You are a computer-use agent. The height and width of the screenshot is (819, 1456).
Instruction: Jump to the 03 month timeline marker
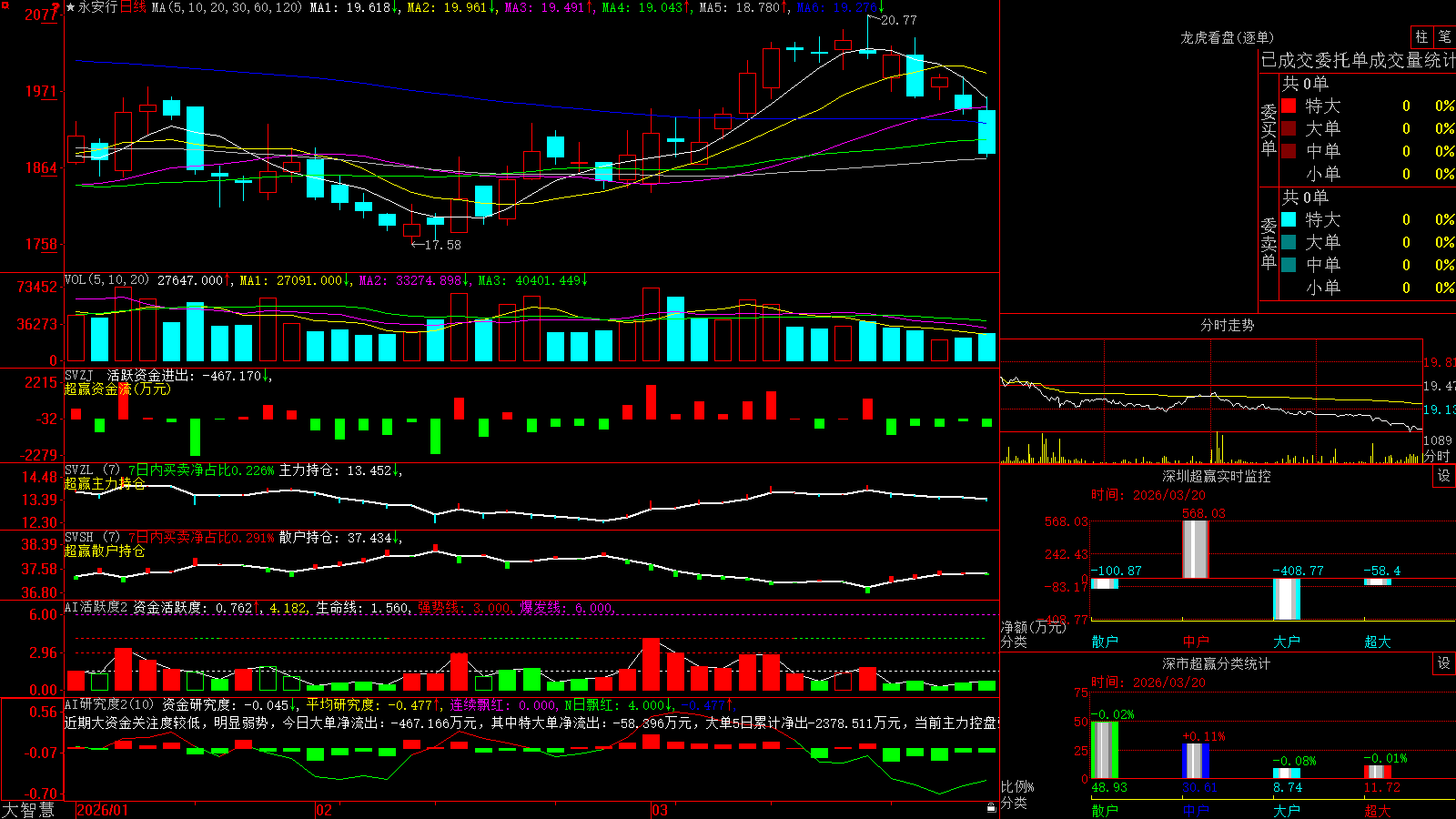(x=660, y=810)
